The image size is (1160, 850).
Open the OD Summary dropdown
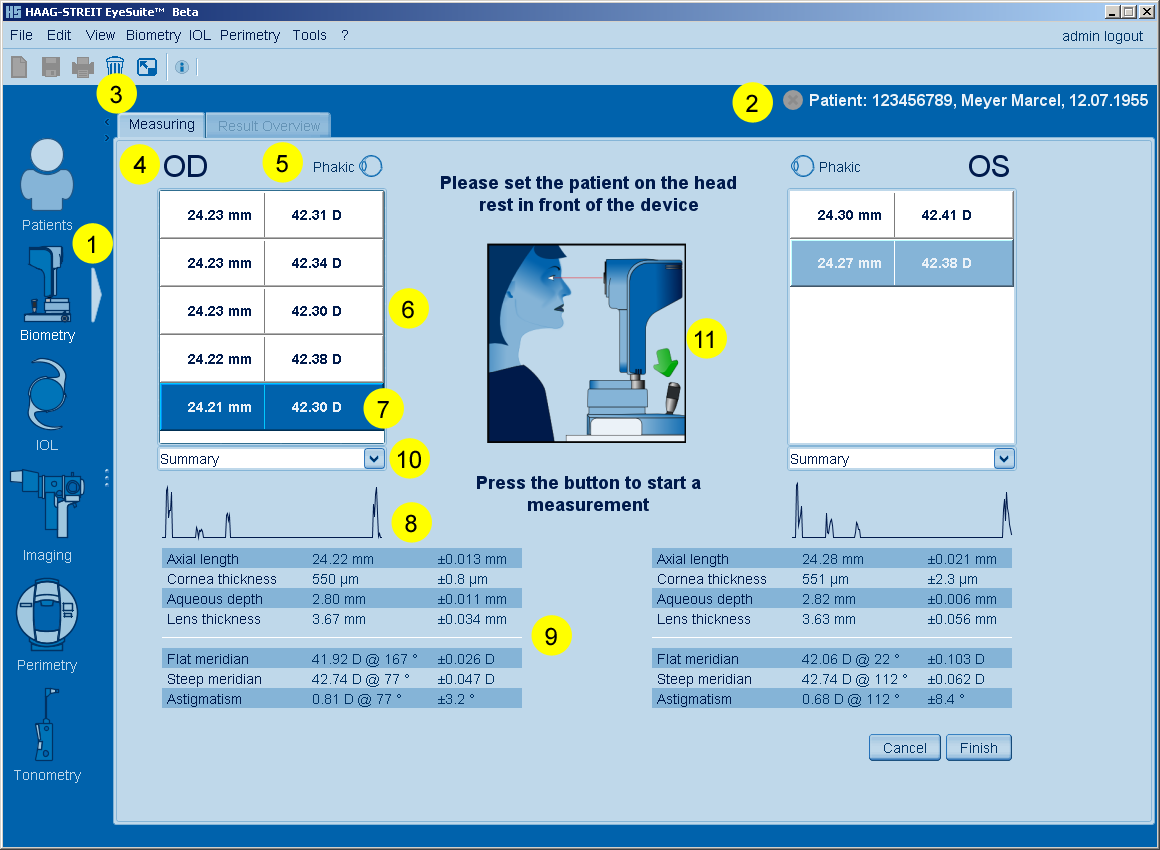click(x=373, y=458)
